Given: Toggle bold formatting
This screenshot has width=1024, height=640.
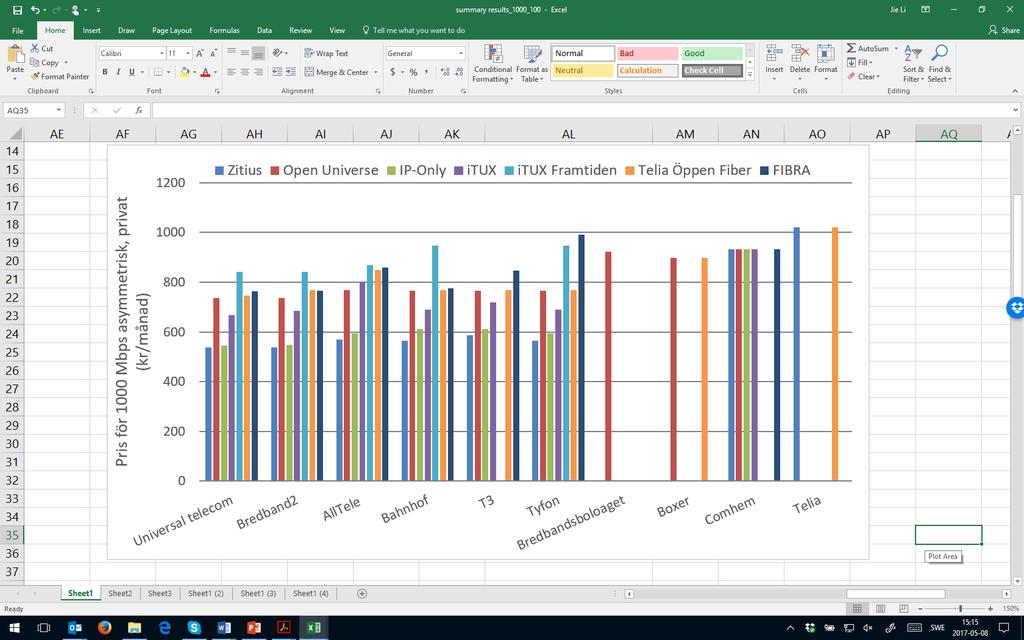Looking at the screenshot, I should point(104,72).
